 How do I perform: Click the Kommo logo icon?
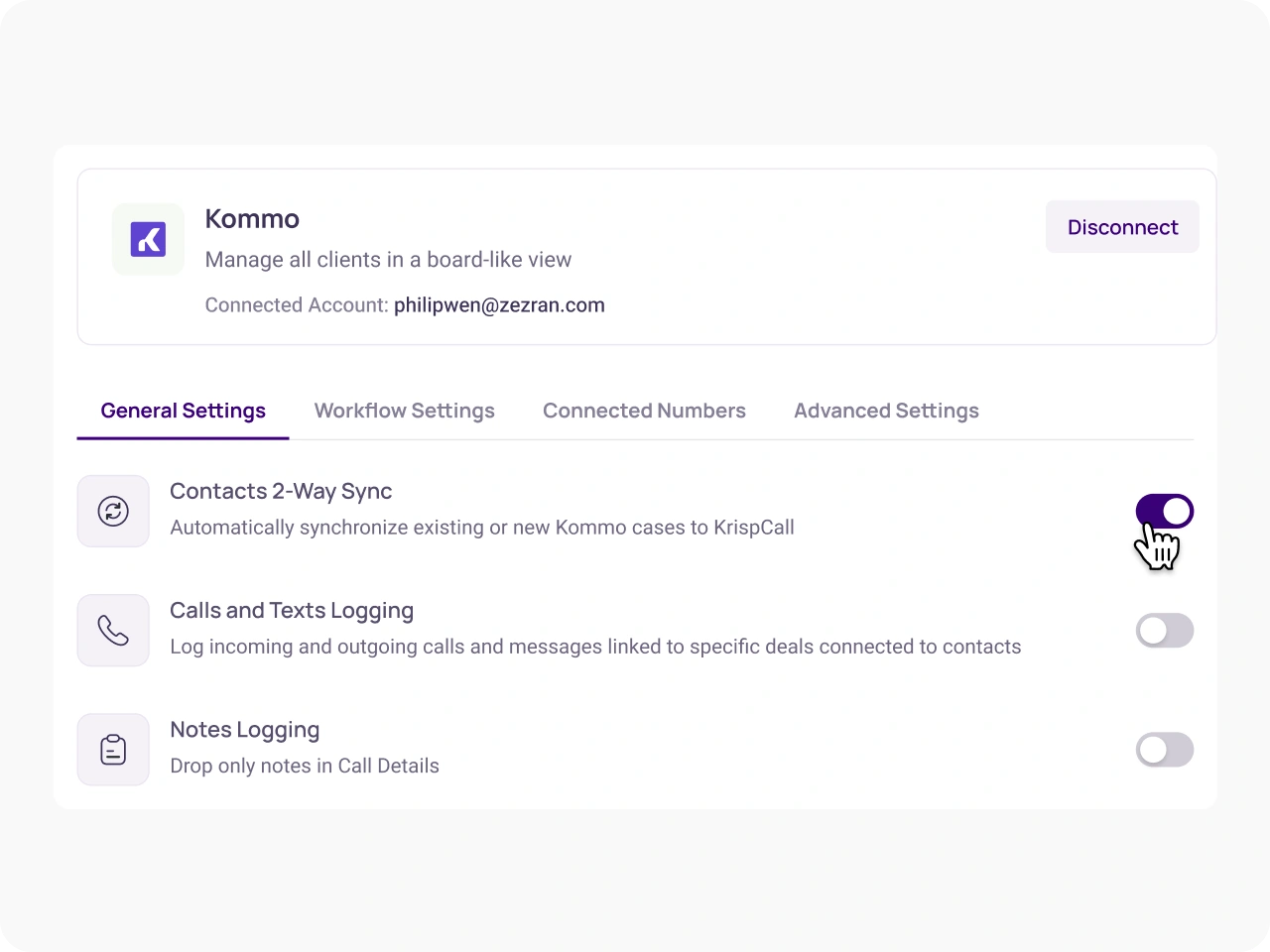click(x=148, y=239)
